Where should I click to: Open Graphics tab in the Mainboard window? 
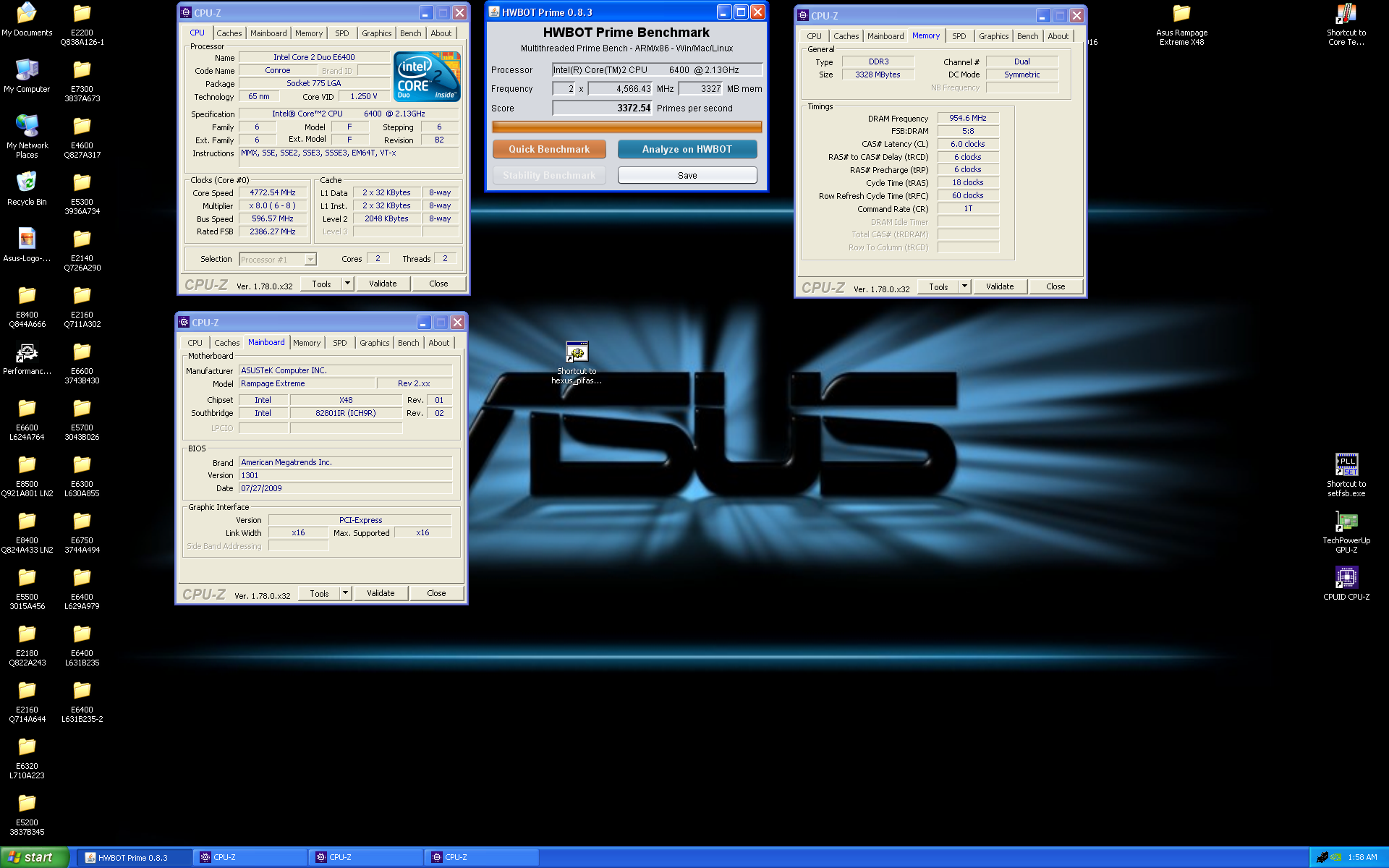pyautogui.click(x=374, y=343)
